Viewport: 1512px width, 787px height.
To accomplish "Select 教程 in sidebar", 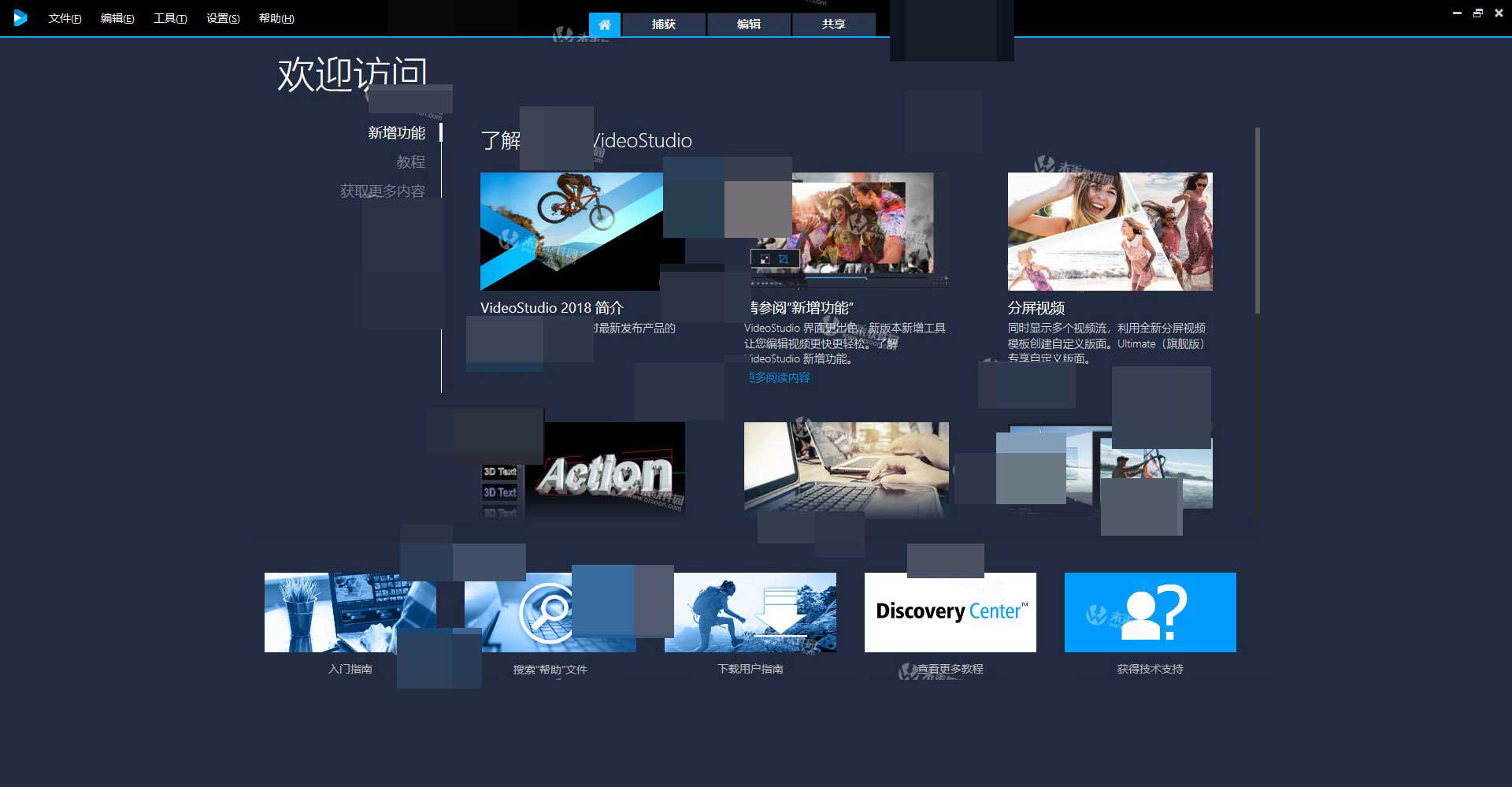I will coord(411,161).
